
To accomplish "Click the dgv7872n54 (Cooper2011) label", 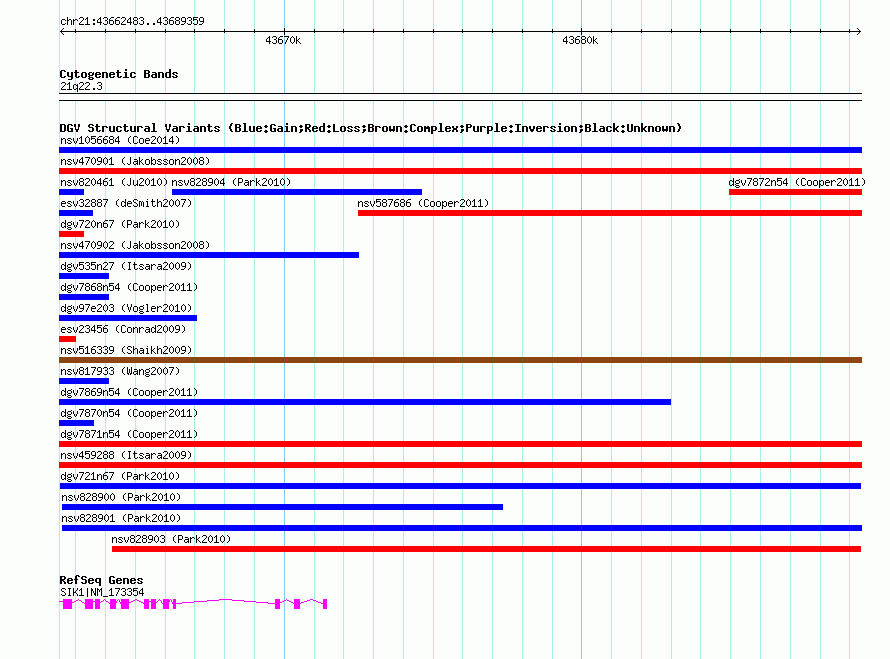I will tap(797, 182).
